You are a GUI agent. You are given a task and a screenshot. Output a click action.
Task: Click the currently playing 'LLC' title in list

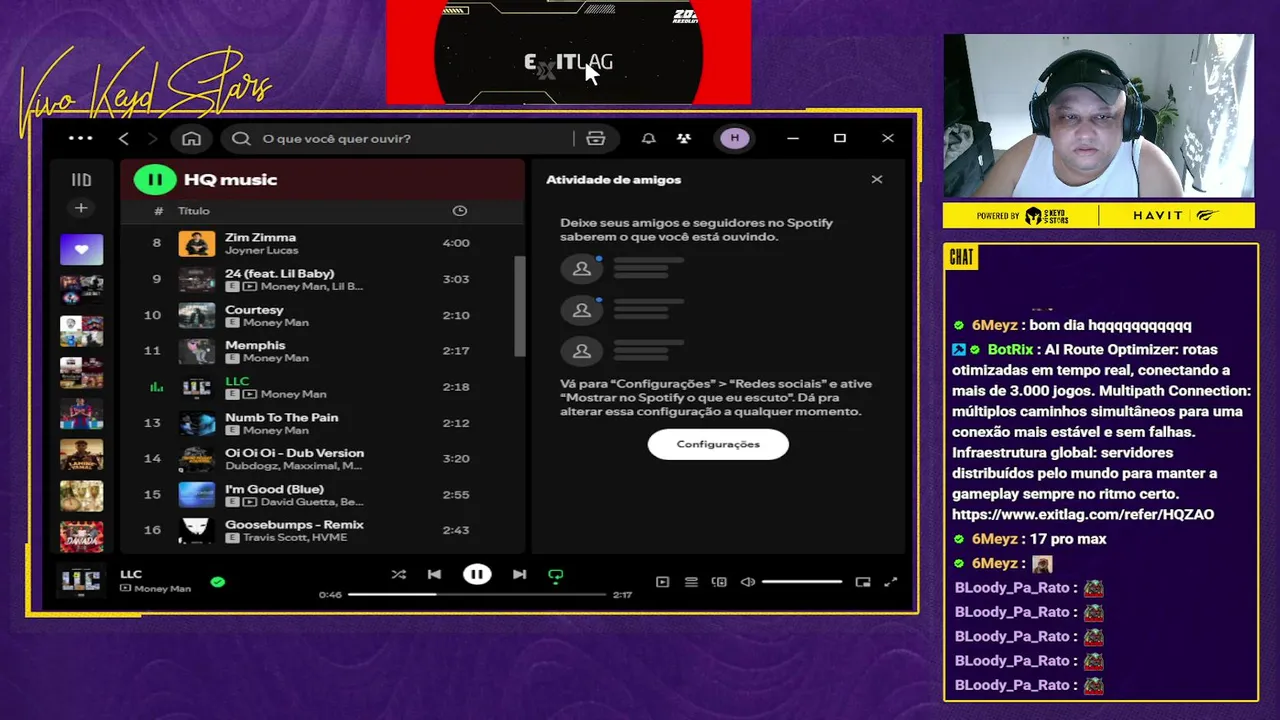point(237,381)
